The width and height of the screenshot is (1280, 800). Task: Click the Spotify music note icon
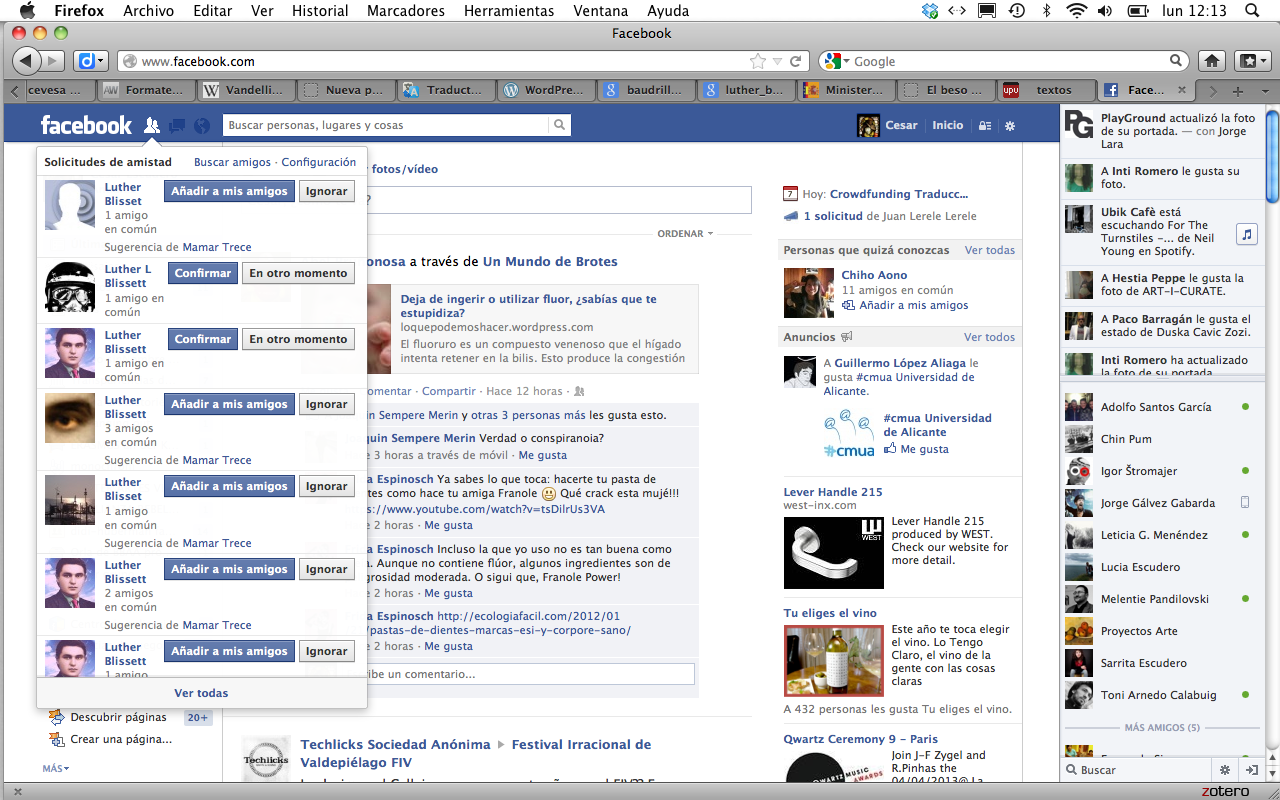[x=1246, y=234]
